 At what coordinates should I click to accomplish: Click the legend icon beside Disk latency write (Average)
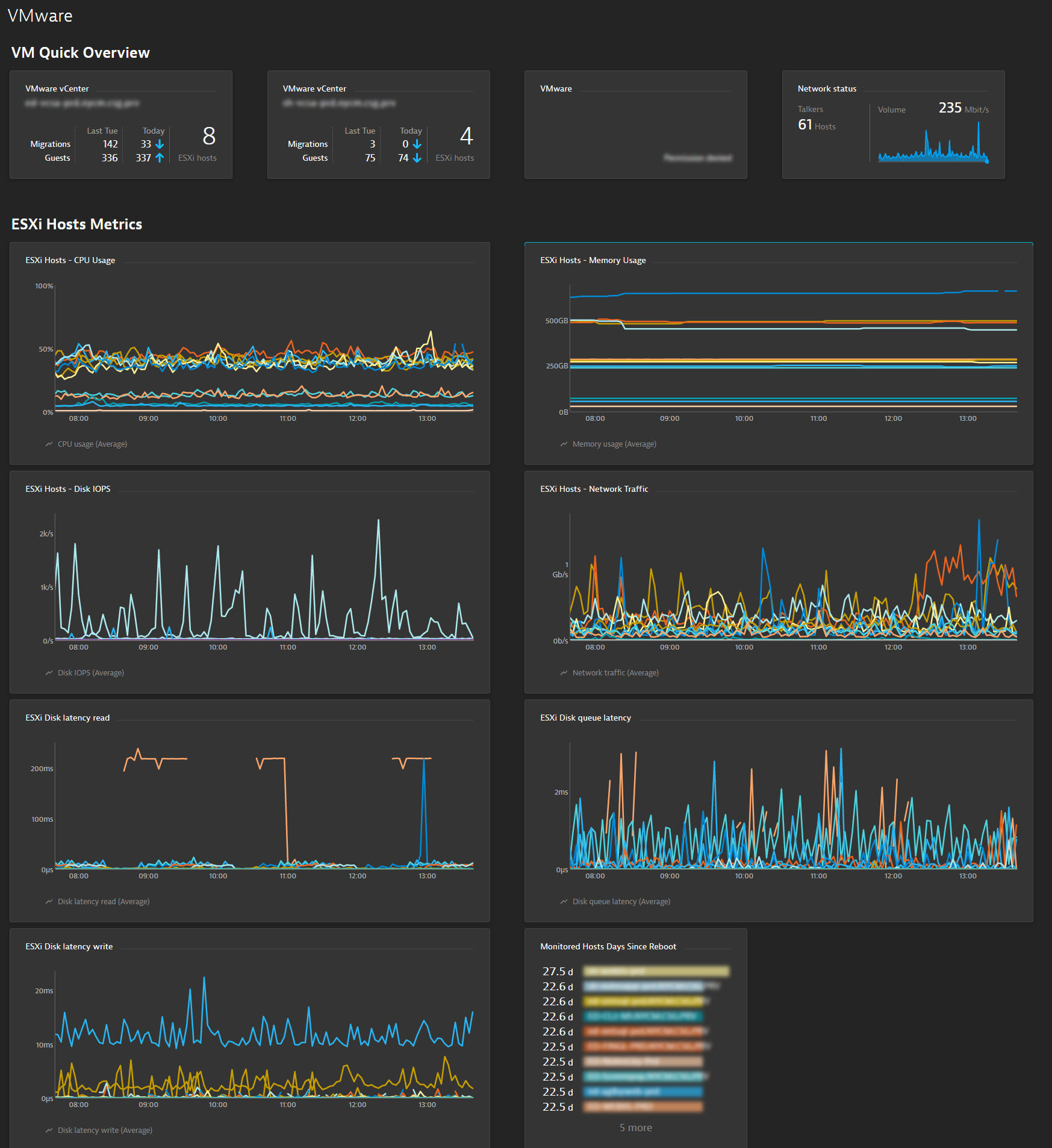pyautogui.click(x=49, y=1131)
